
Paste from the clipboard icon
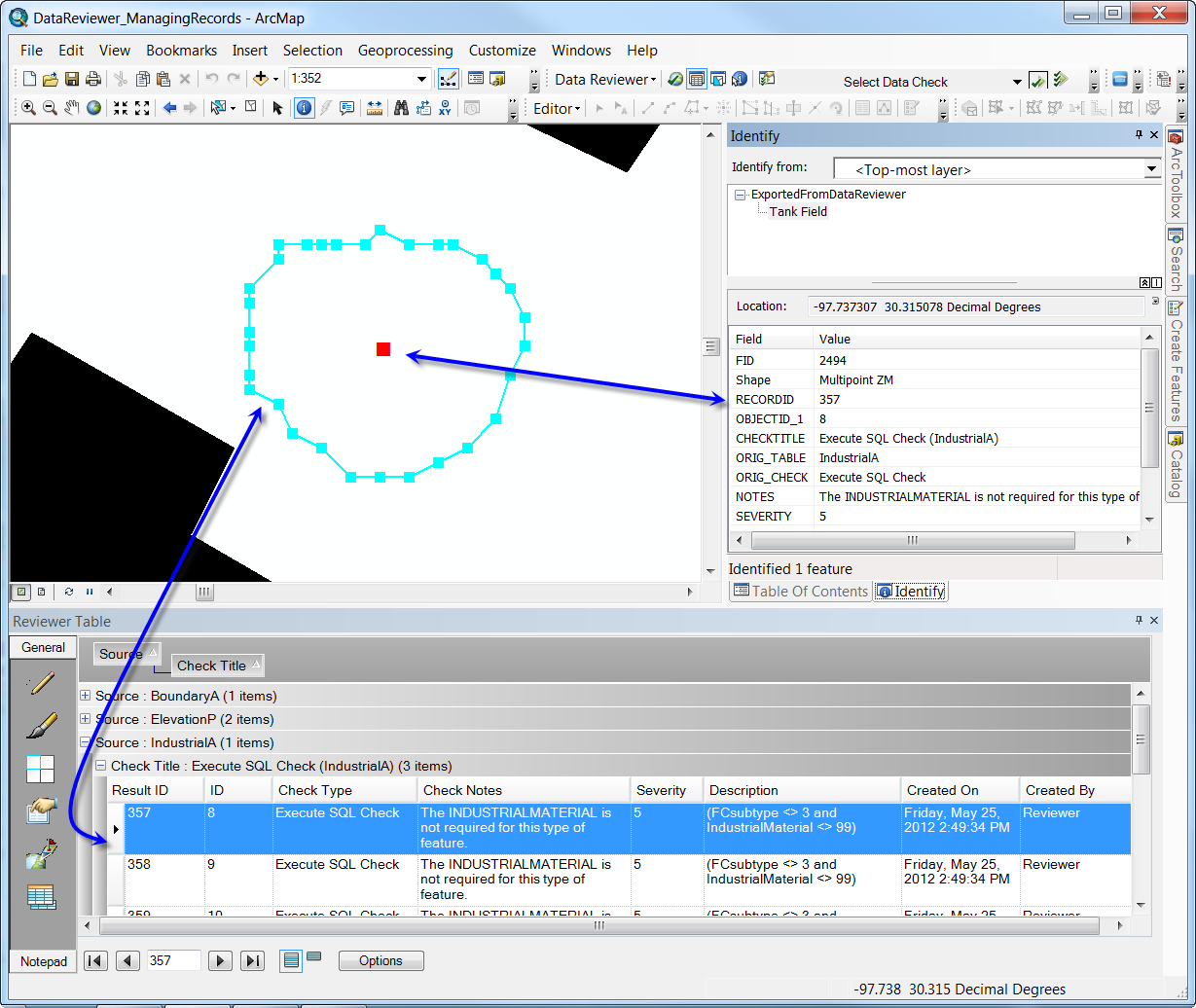tap(163, 79)
